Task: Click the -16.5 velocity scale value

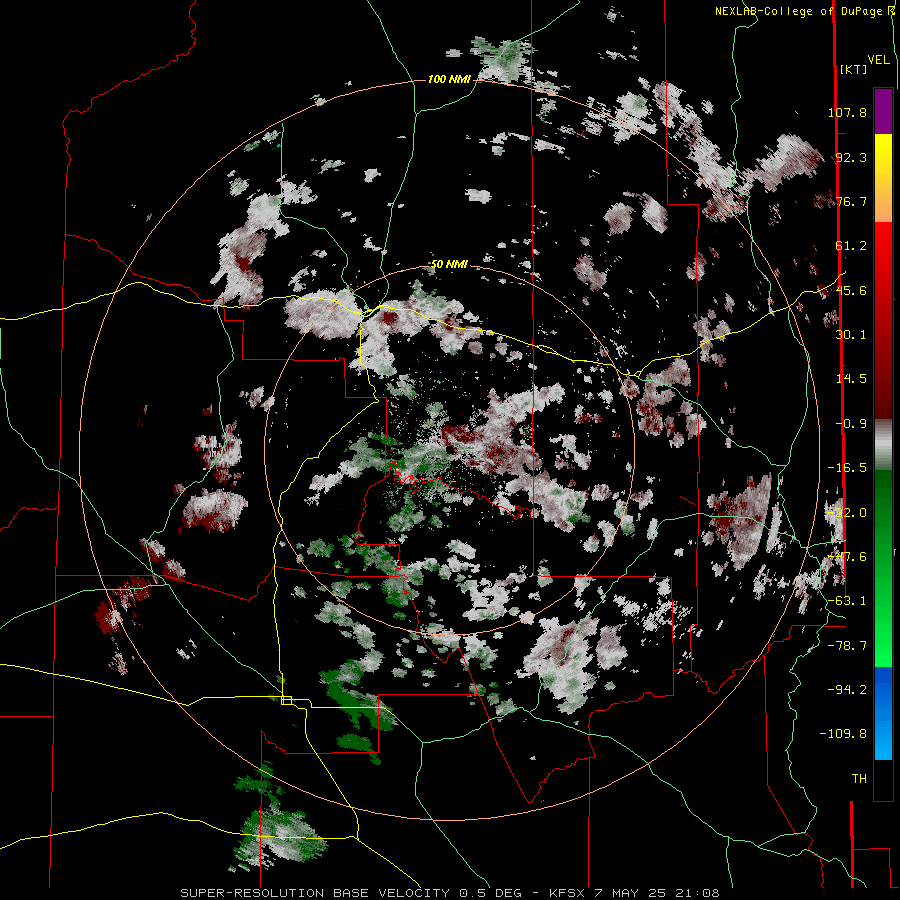Action: 847,468
